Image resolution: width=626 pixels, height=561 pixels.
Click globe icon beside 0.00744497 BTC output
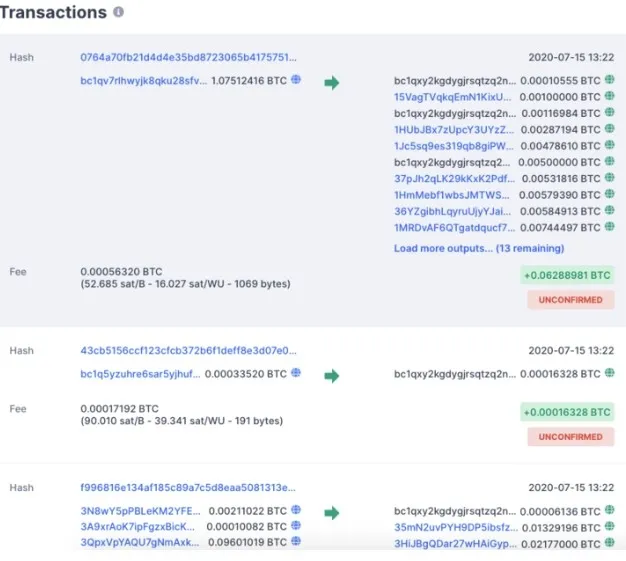point(609,227)
